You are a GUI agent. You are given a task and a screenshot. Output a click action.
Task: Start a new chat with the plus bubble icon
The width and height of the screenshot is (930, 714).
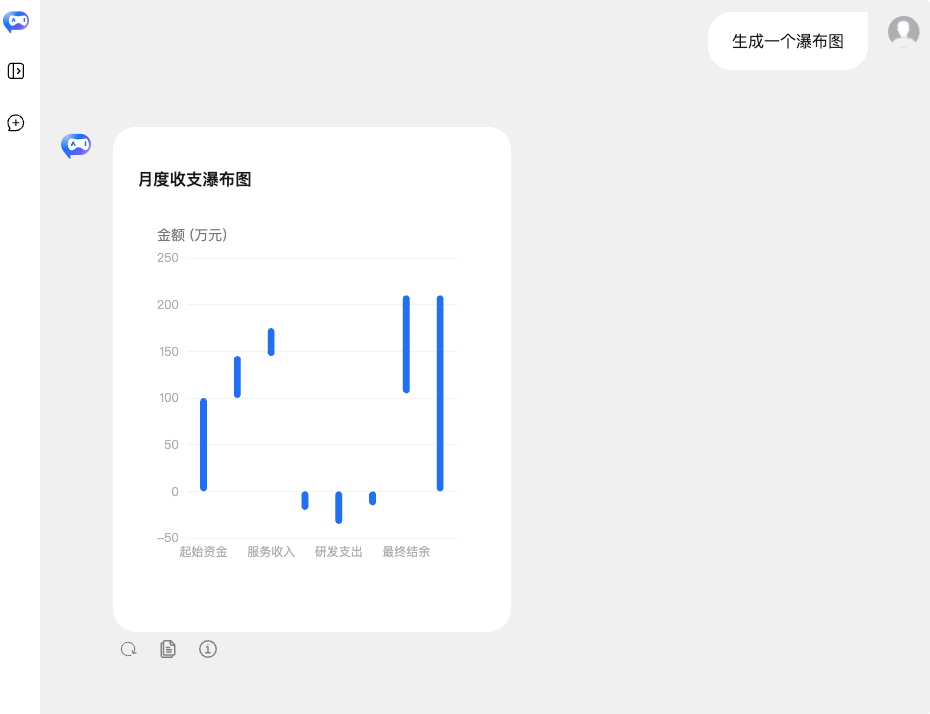click(x=16, y=123)
